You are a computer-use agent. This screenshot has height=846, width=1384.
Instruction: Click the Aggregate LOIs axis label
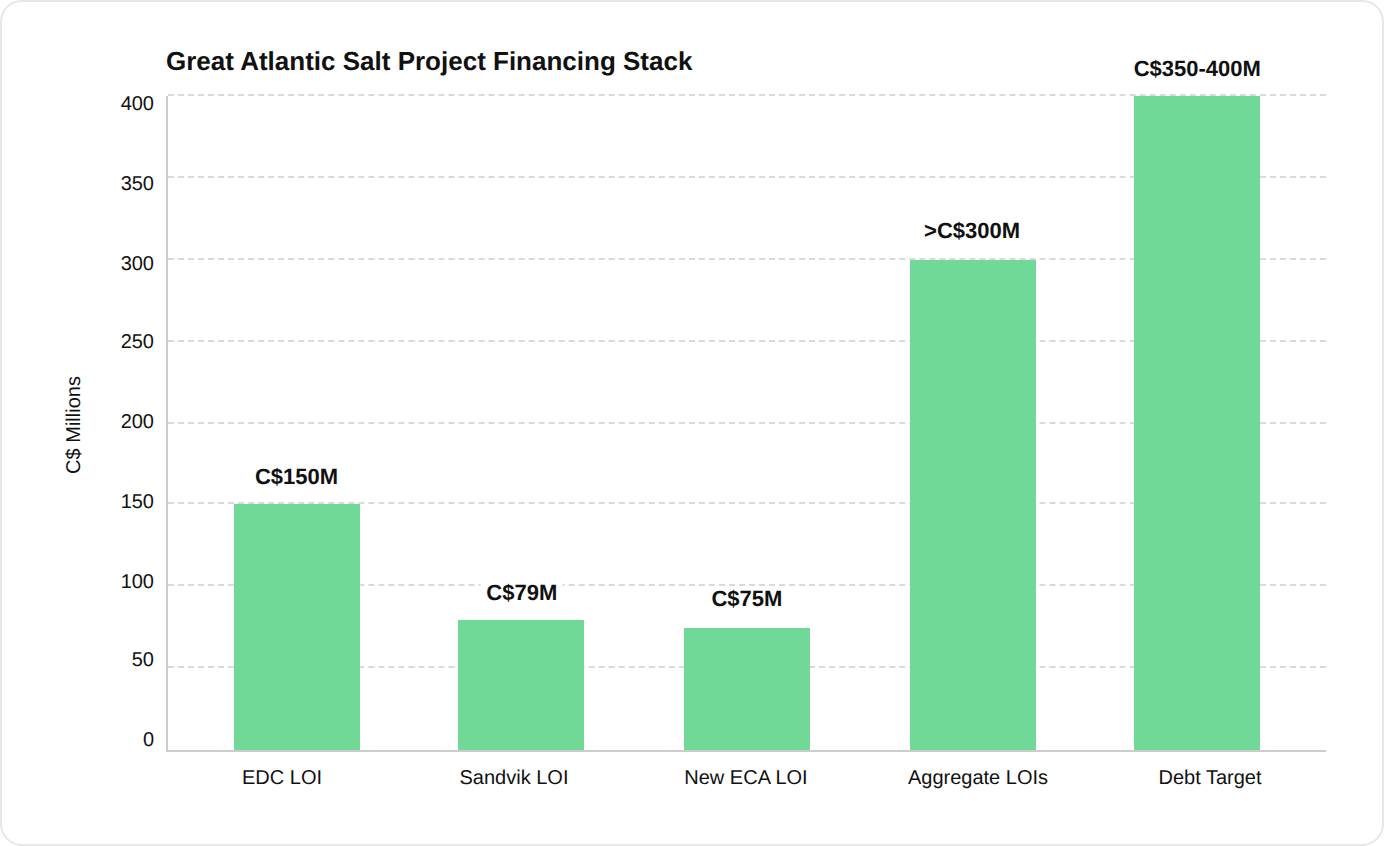point(978,777)
